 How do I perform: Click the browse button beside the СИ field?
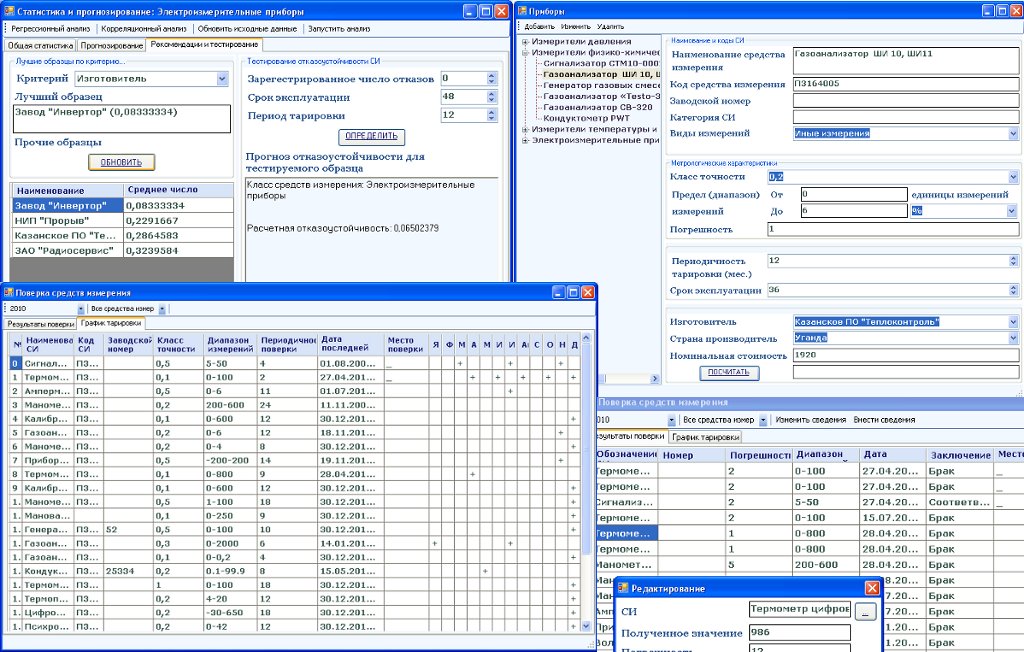click(865, 610)
